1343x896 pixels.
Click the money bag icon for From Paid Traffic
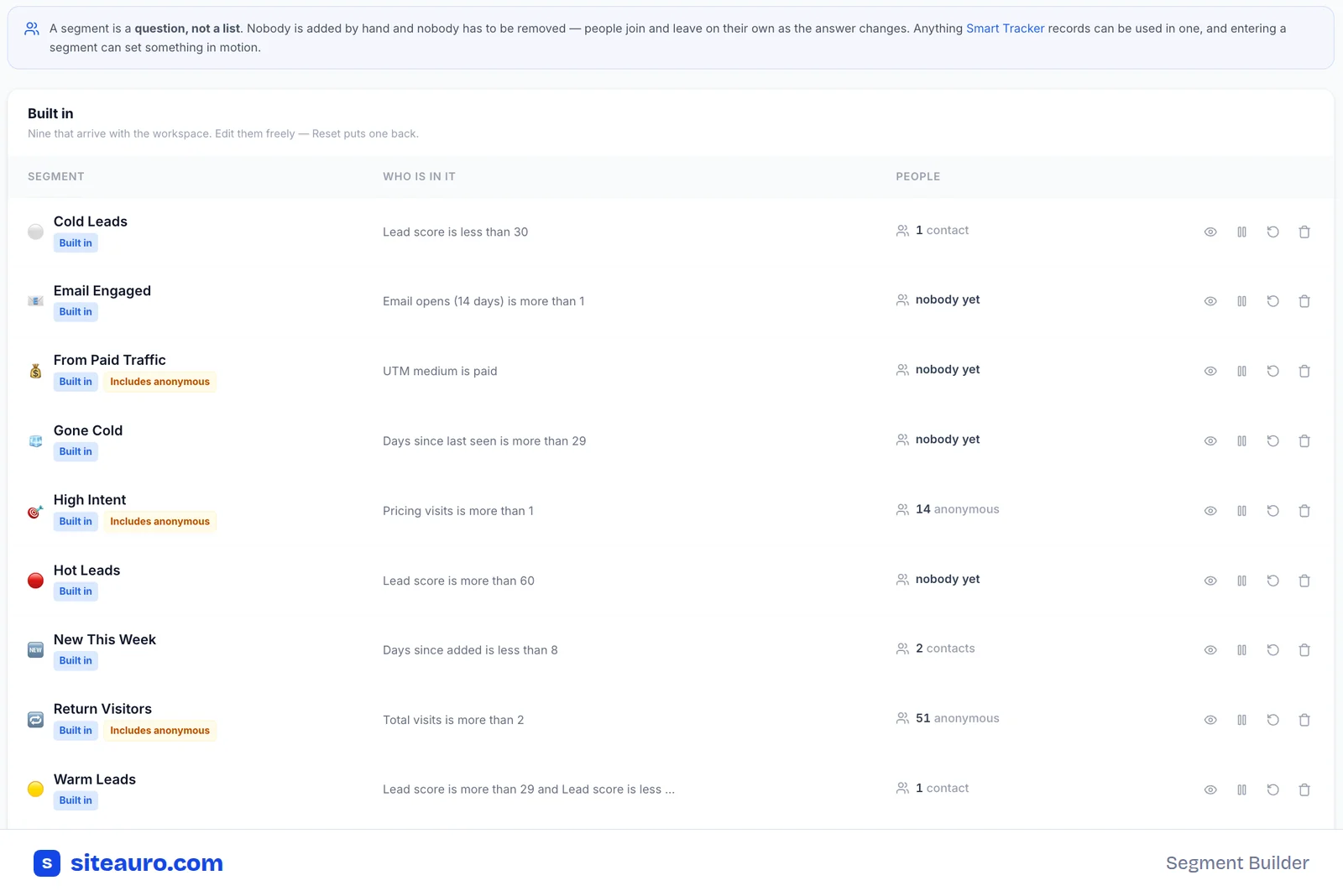35,371
